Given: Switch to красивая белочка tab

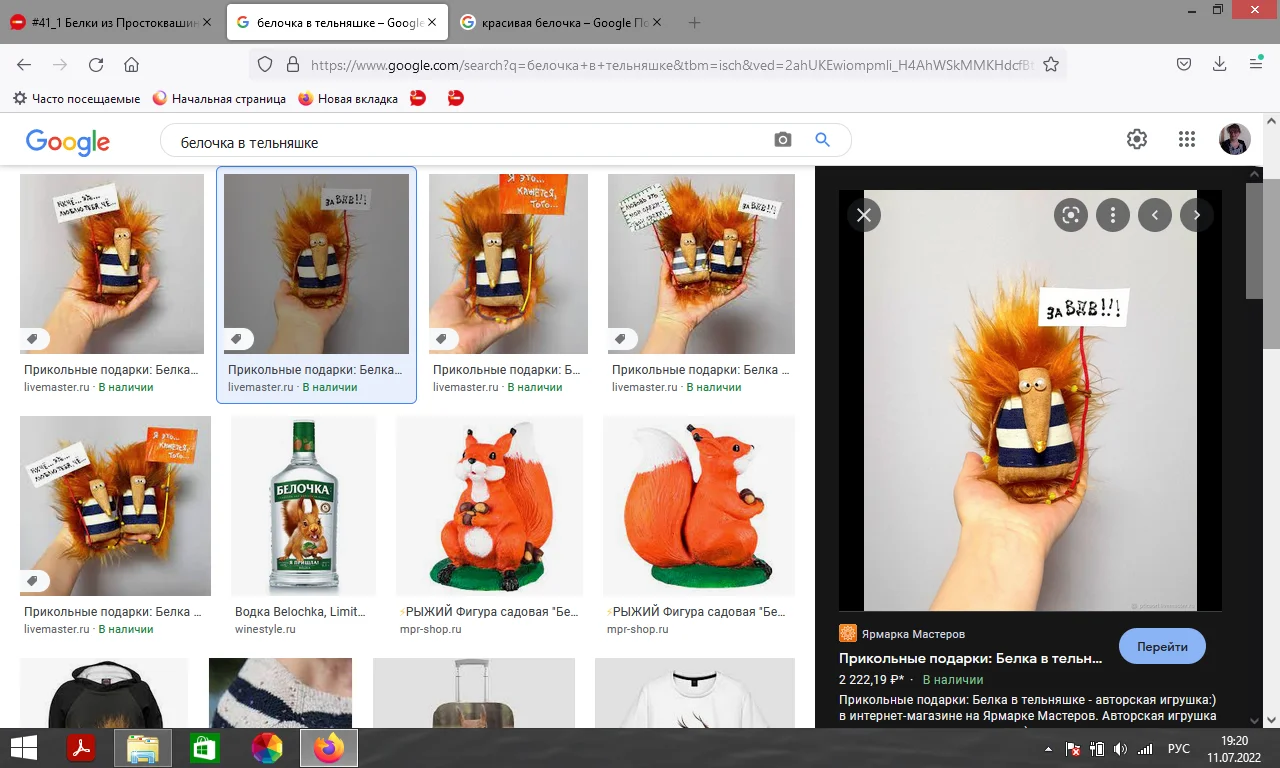Looking at the screenshot, I should pyautogui.click(x=562, y=22).
